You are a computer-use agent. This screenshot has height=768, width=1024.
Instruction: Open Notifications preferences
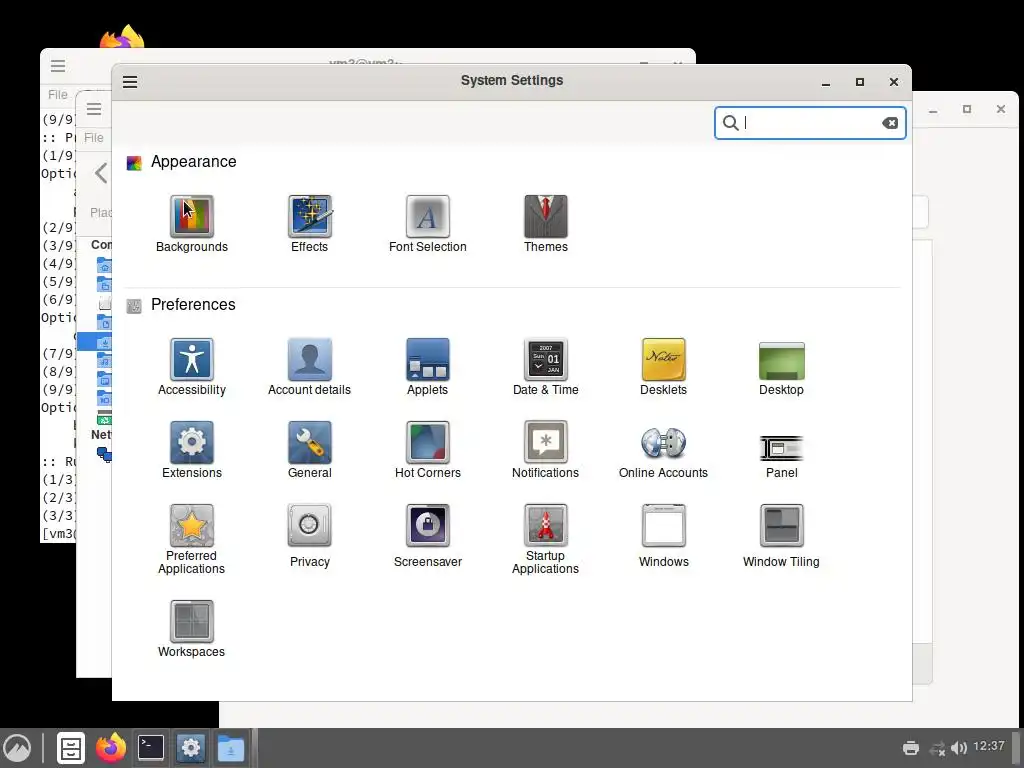pyautogui.click(x=545, y=449)
